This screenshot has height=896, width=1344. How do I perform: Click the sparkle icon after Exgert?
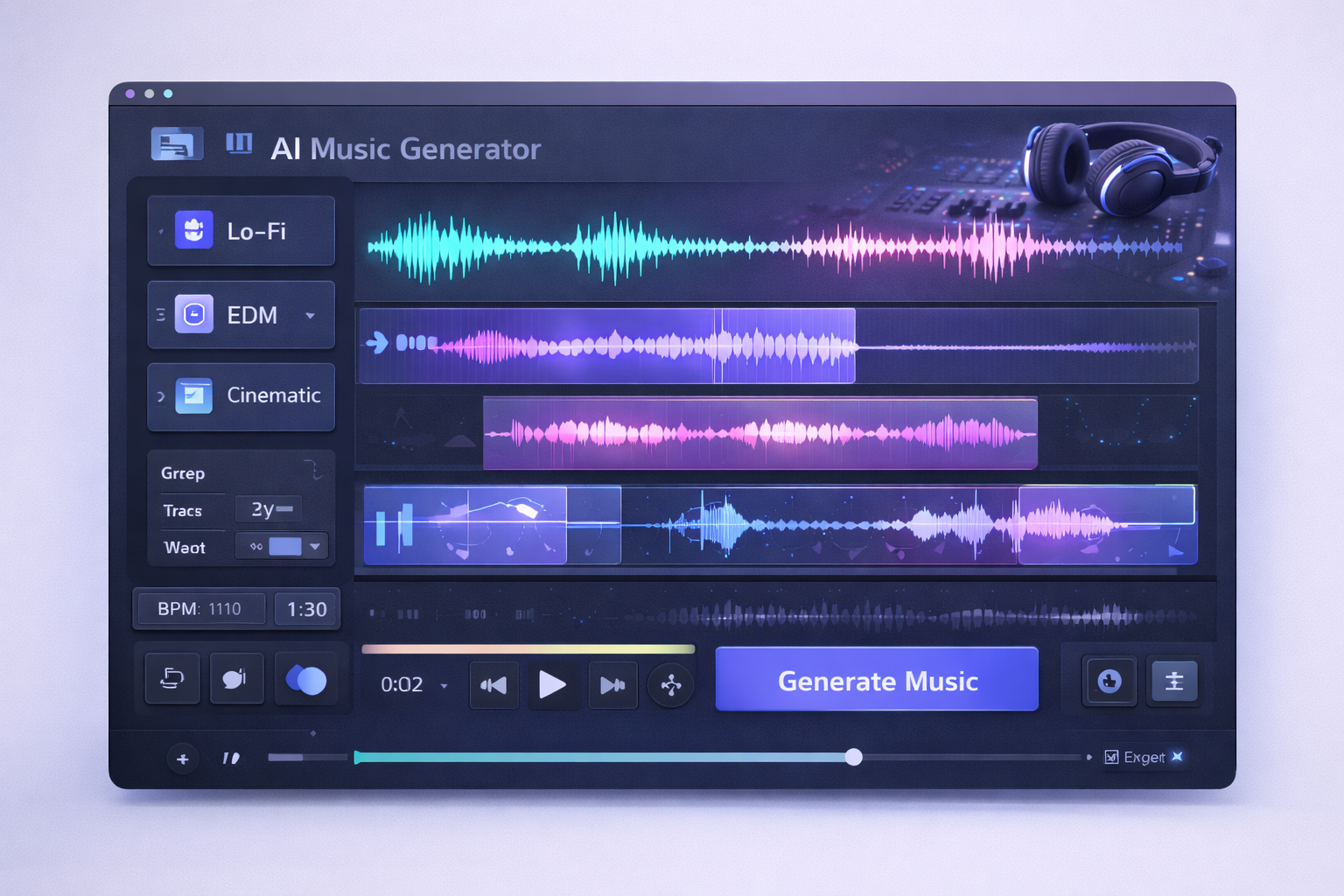pos(1178,756)
